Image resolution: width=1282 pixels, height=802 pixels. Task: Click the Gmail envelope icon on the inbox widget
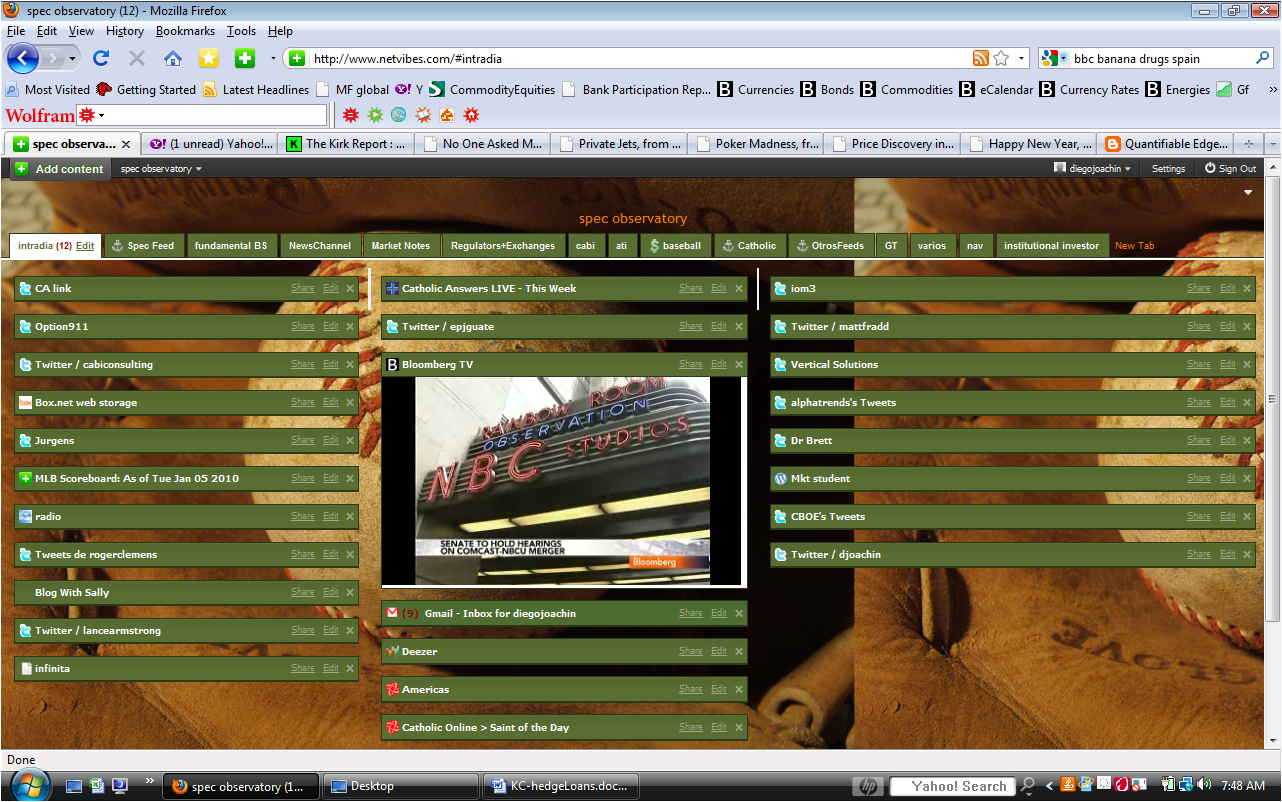[392, 613]
